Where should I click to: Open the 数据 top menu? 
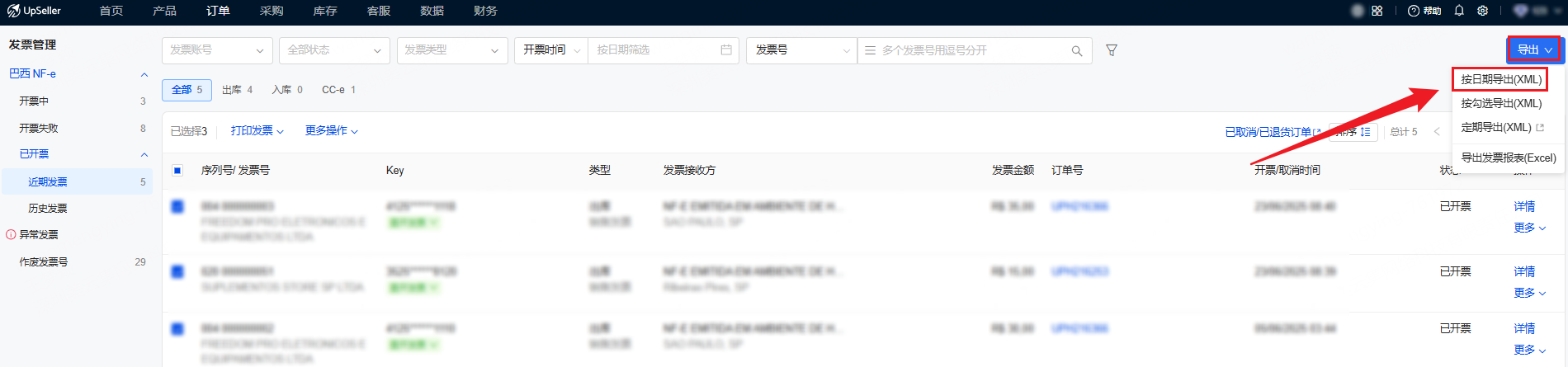point(432,11)
